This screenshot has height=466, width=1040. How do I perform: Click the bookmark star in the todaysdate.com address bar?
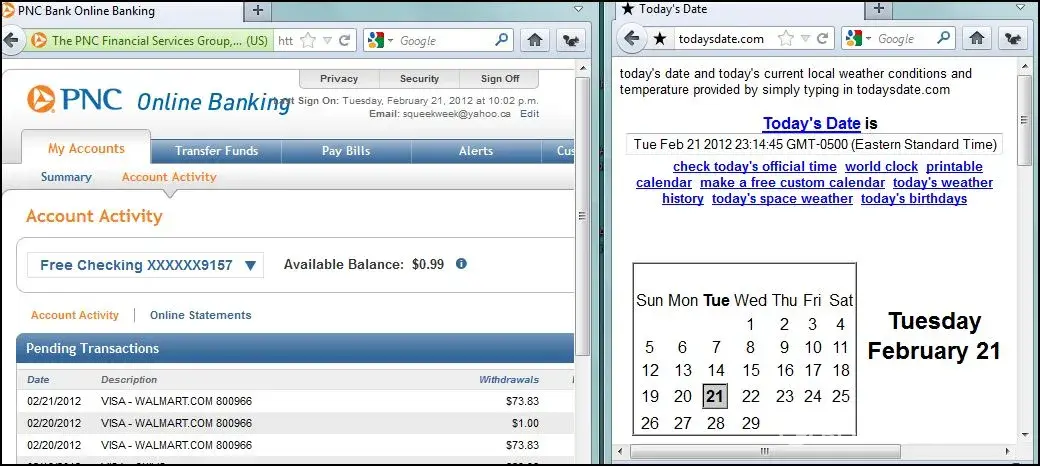785,38
